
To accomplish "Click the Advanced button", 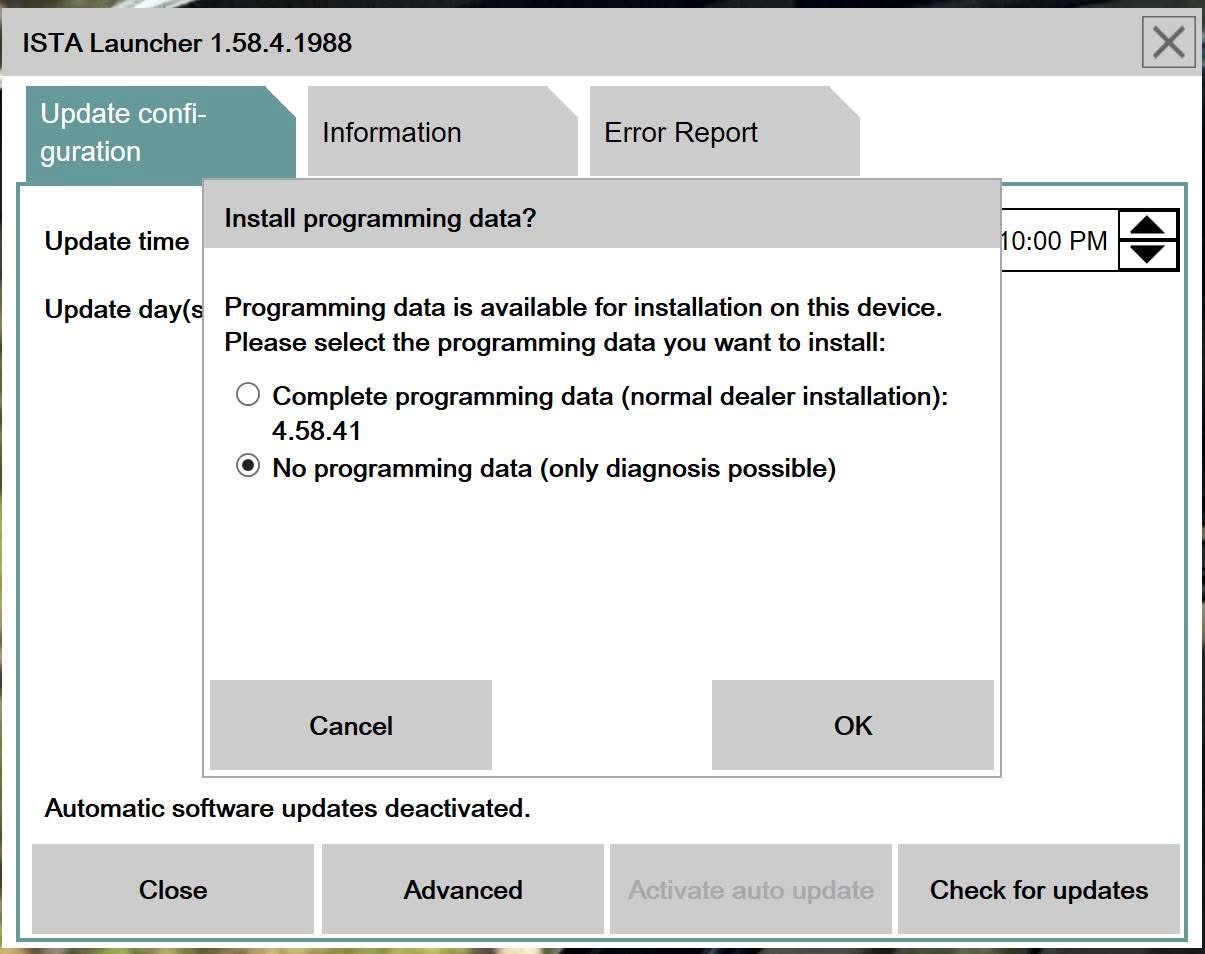I will (x=462, y=889).
